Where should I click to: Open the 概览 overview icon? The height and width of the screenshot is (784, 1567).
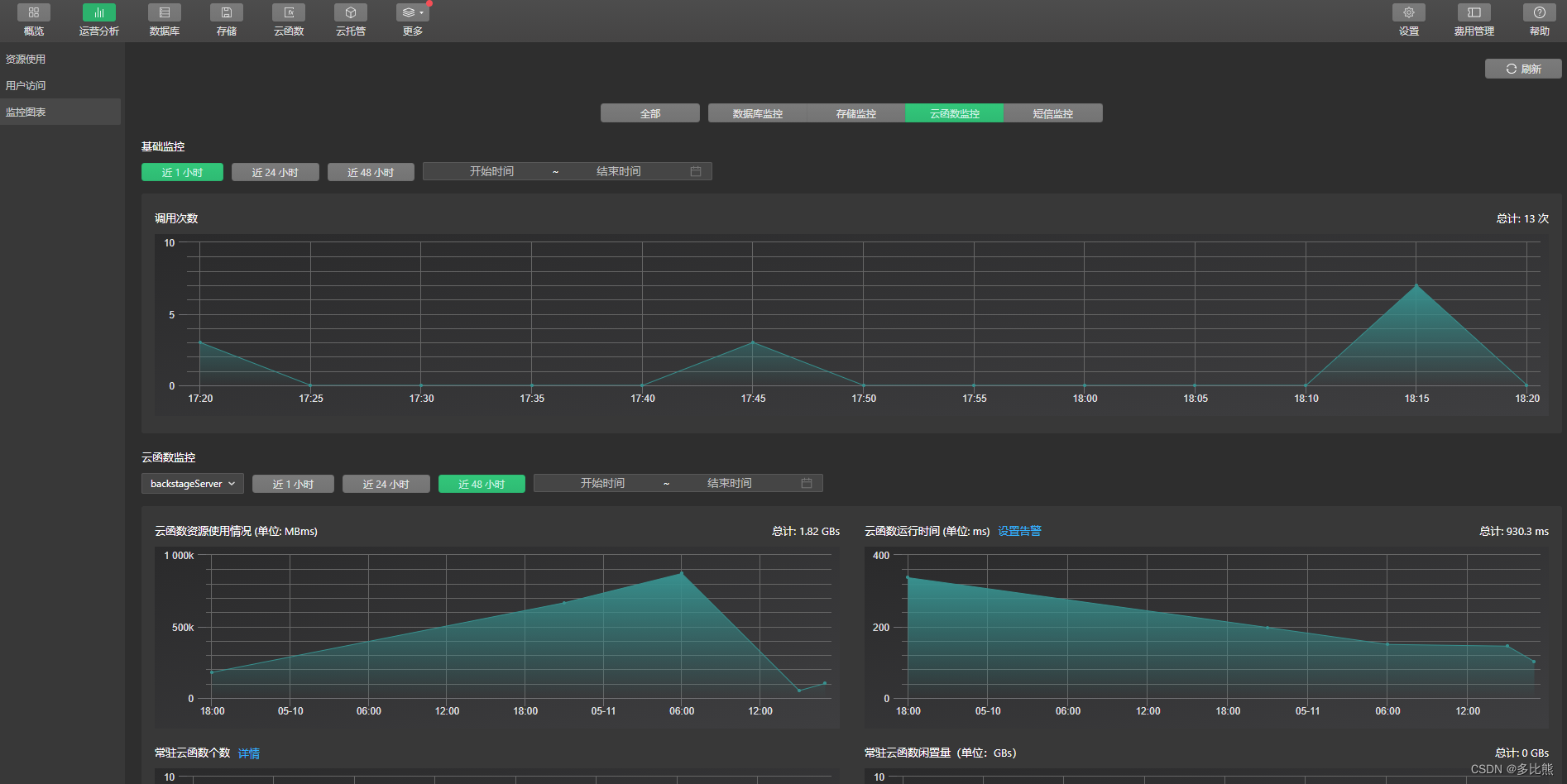[x=34, y=12]
